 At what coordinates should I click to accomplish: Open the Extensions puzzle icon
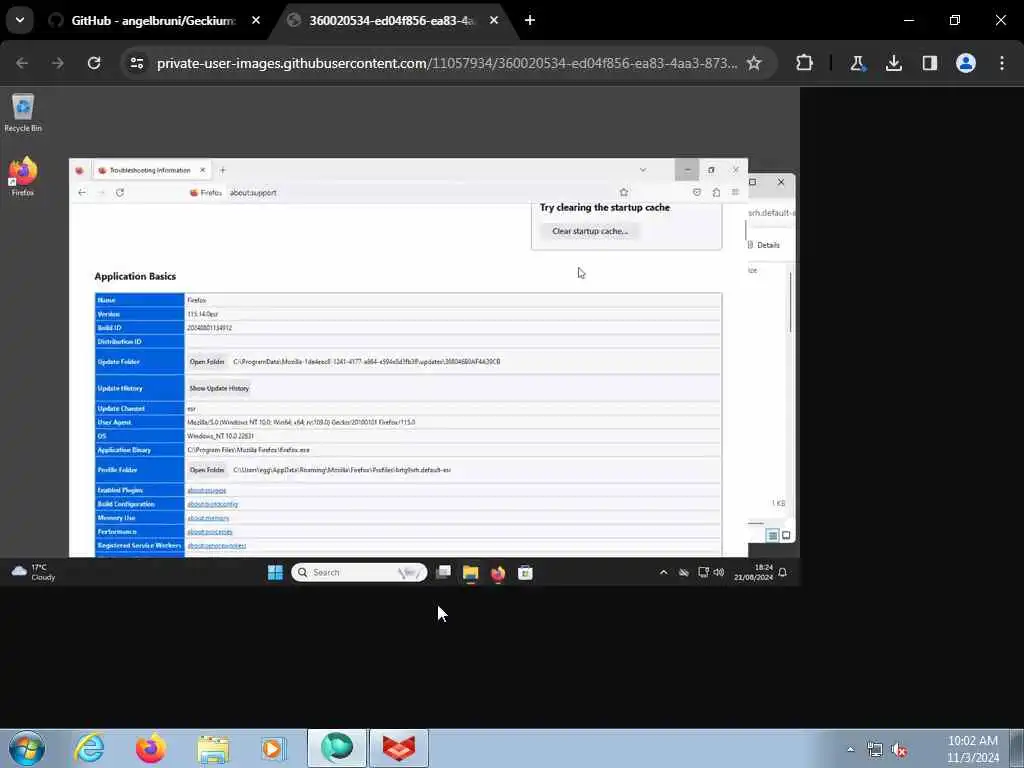coord(805,63)
